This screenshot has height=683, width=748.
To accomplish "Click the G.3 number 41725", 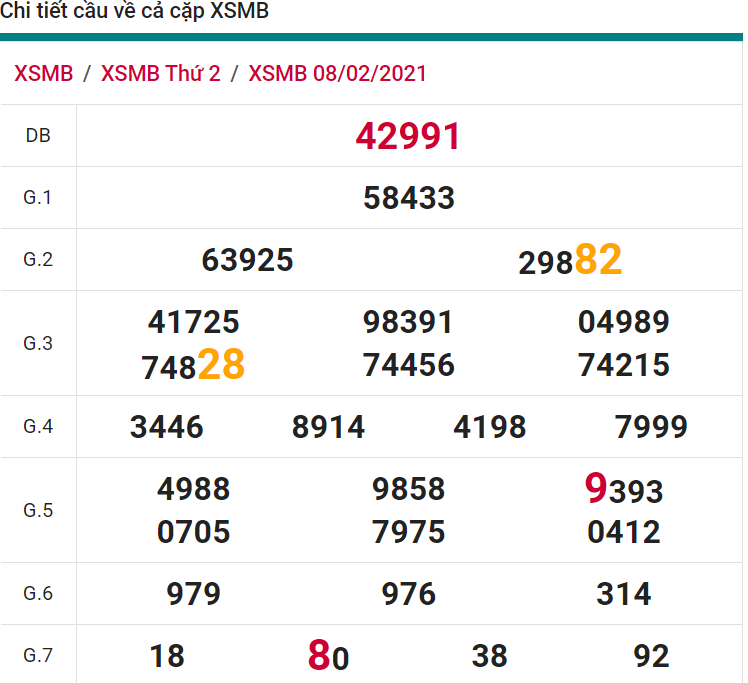I will [193, 322].
